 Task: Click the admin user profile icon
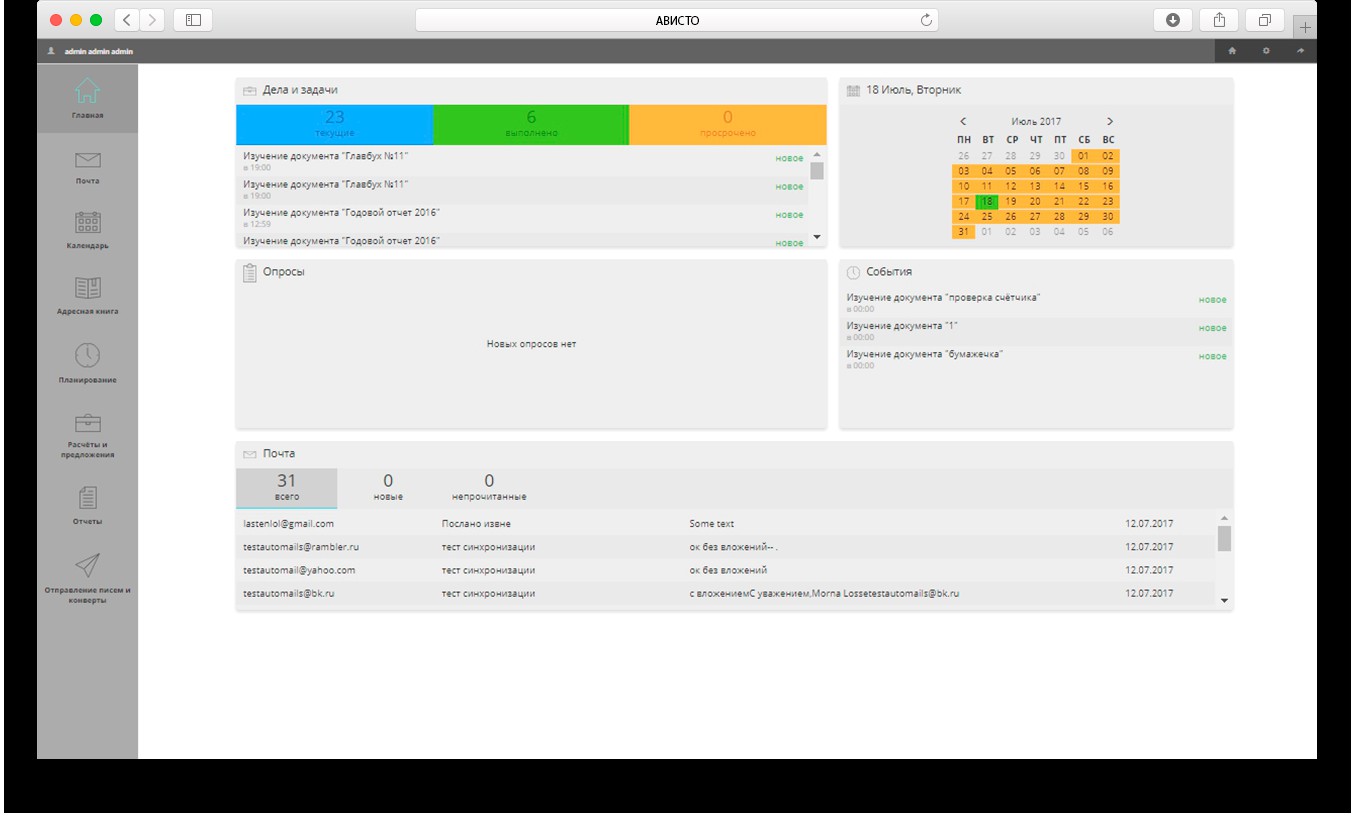(x=51, y=51)
